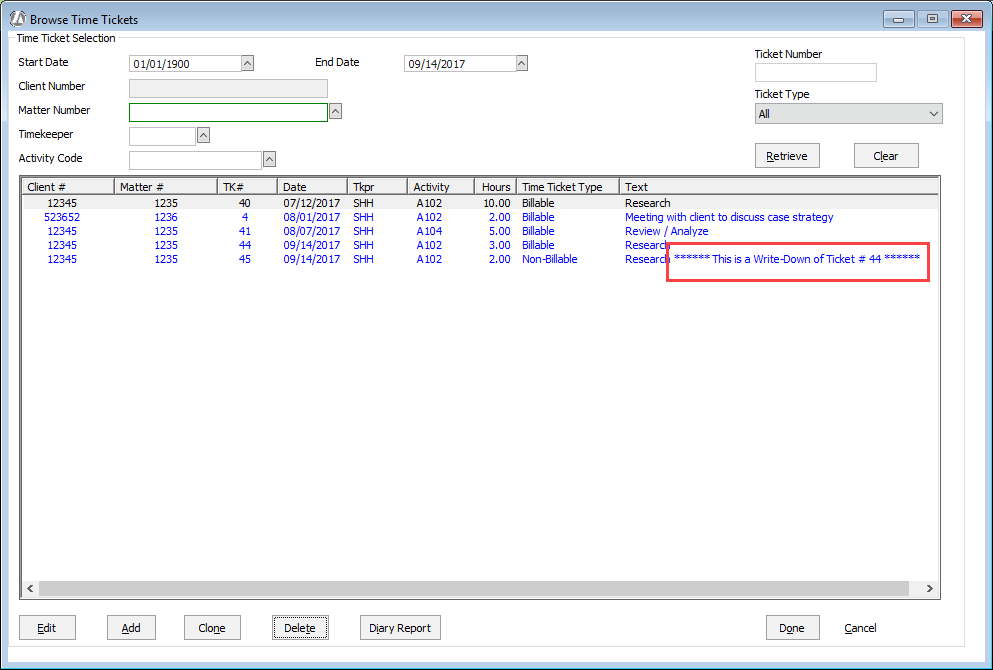
Task: Click the horizontal scrollbar left arrow
Action: 30,588
